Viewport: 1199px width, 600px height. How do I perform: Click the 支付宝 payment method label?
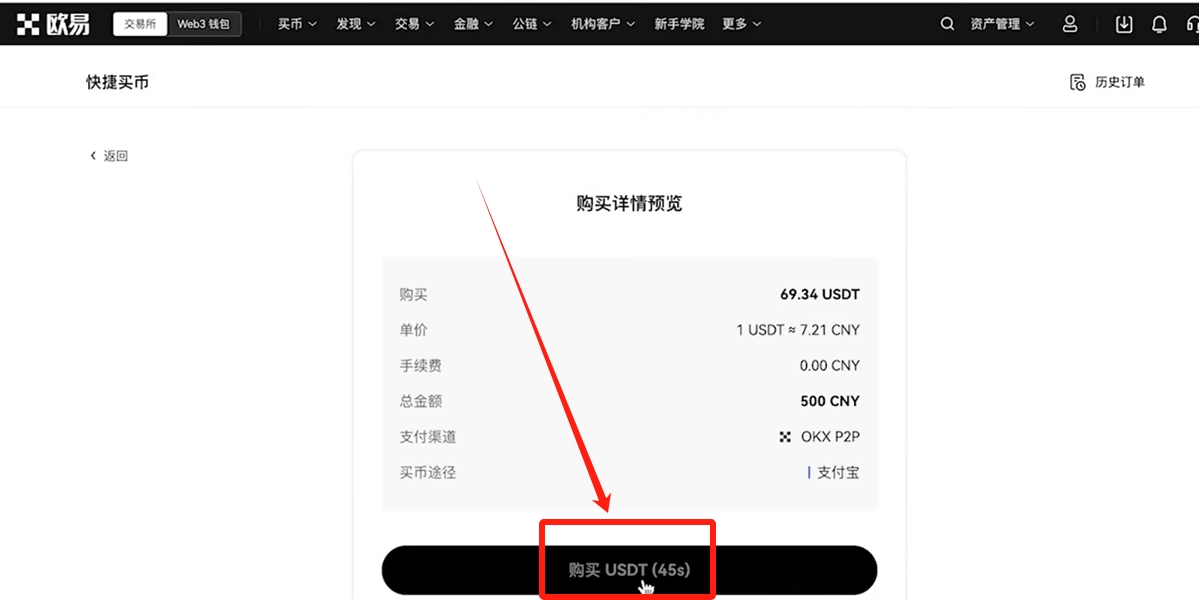point(838,472)
